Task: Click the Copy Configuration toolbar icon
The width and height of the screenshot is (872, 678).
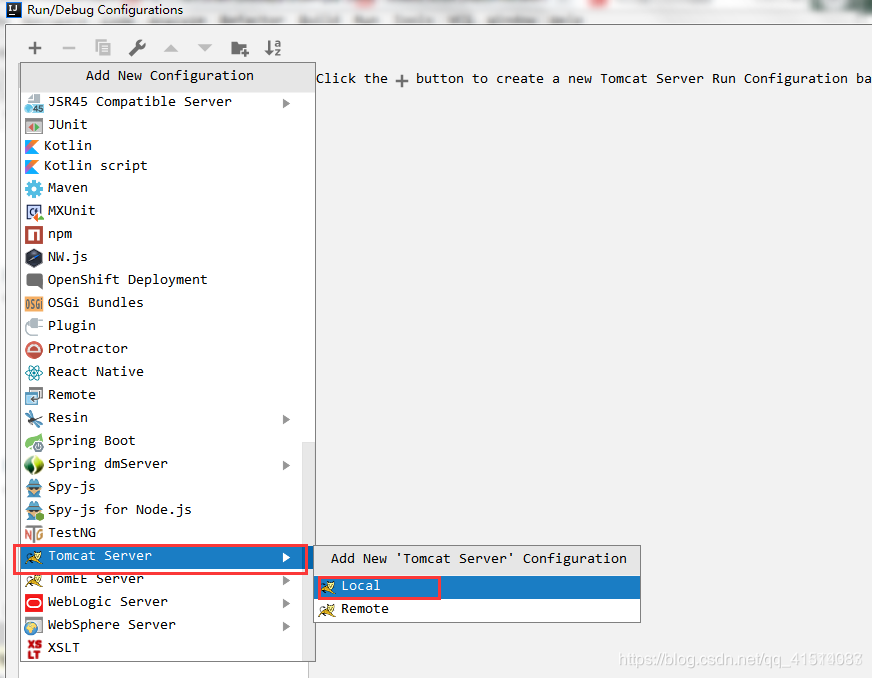Action: coord(103,48)
